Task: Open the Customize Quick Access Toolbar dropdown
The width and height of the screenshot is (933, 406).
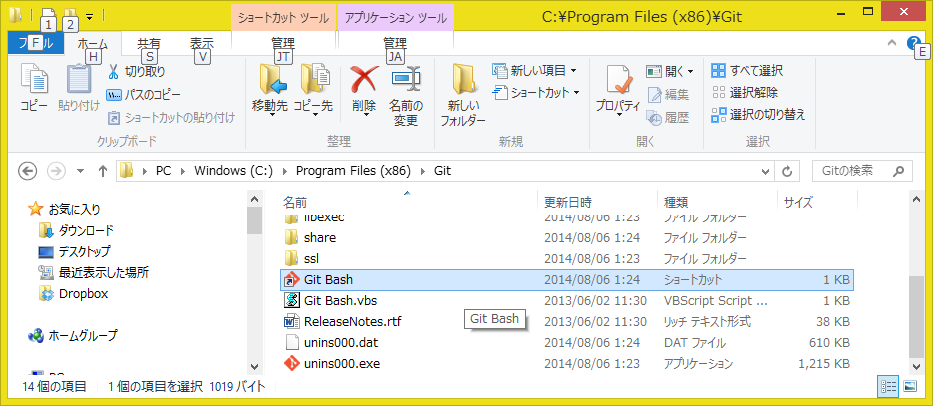Action: pyautogui.click(x=89, y=15)
